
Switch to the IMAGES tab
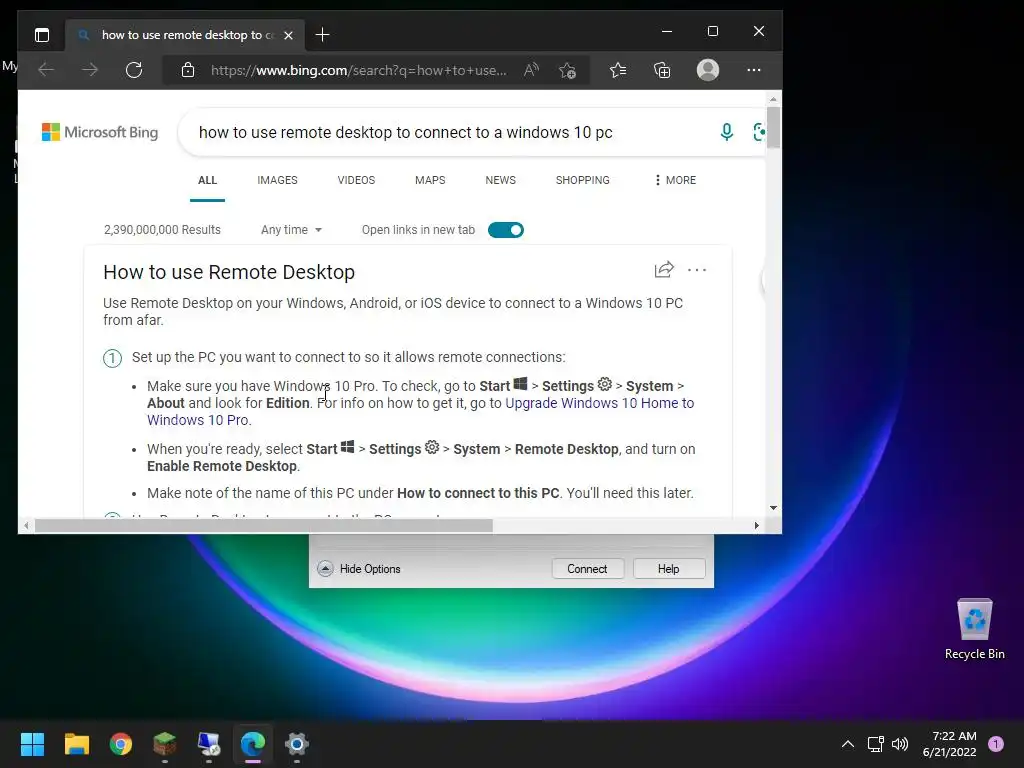coord(277,180)
